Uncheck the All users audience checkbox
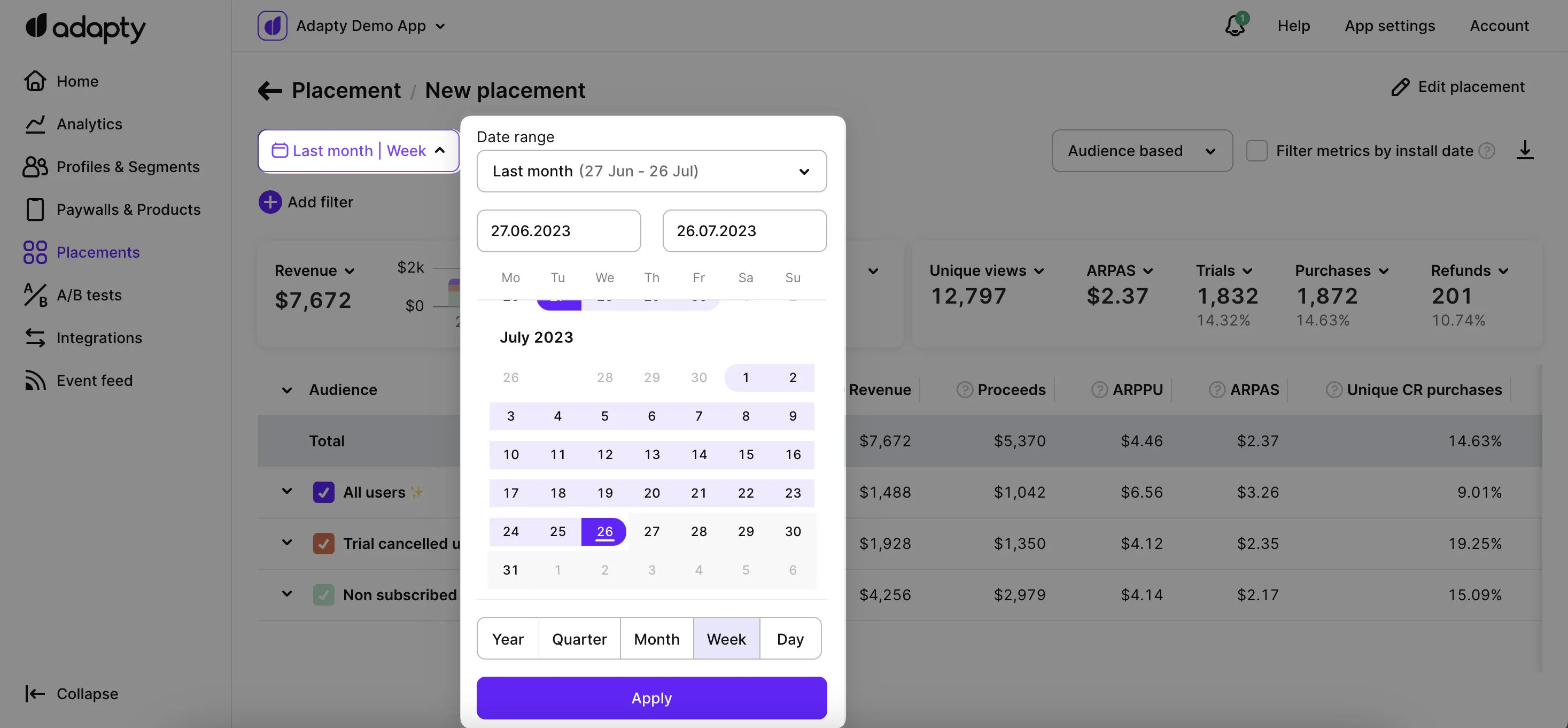 coord(323,492)
